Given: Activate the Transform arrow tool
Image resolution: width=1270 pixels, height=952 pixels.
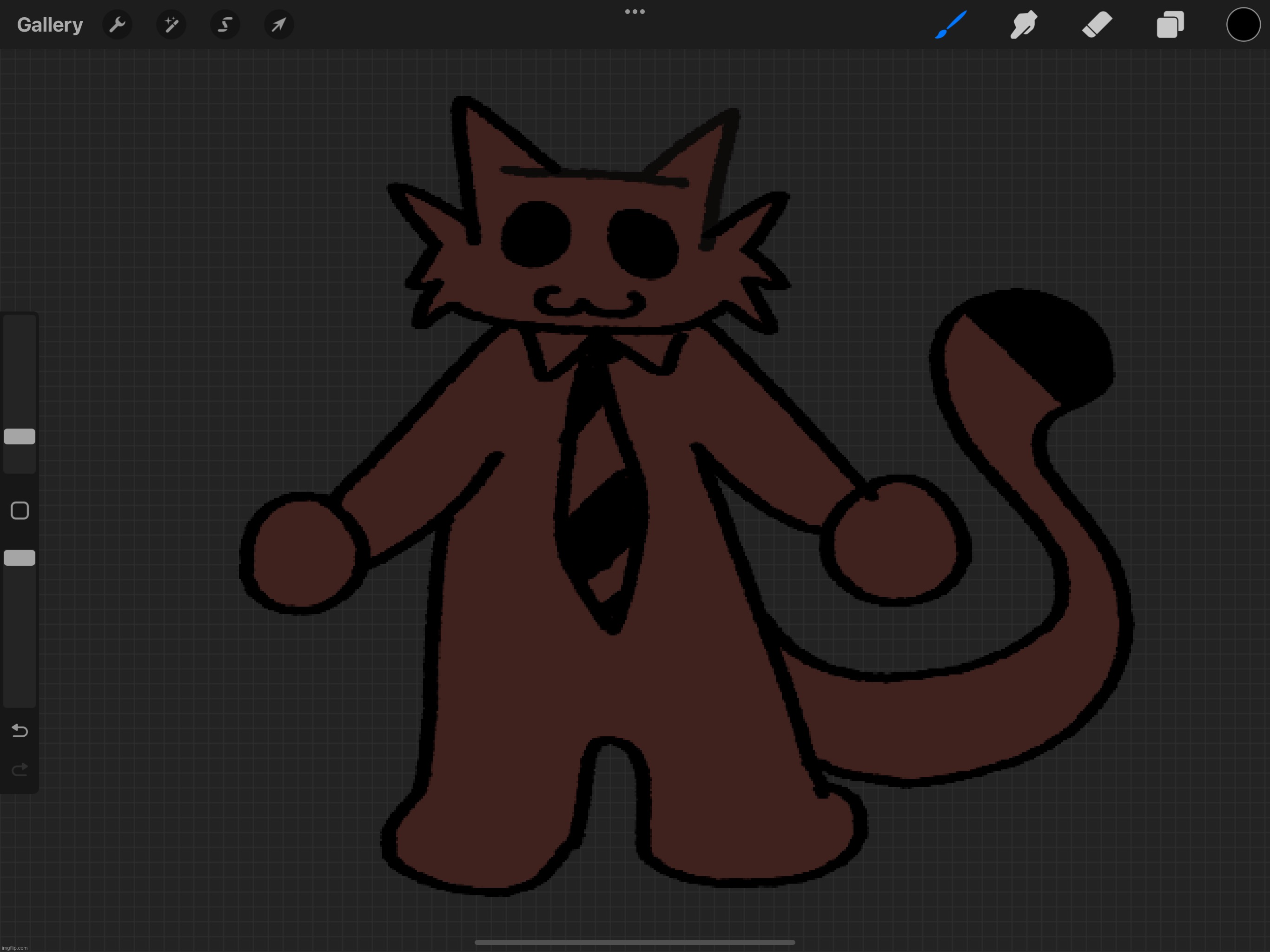Looking at the screenshot, I should point(279,25).
